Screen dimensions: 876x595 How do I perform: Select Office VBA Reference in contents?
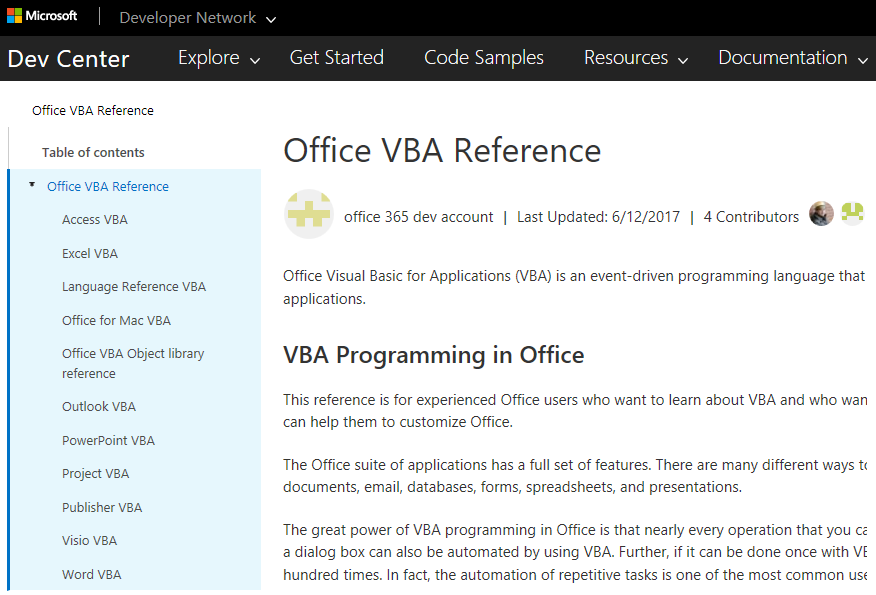click(108, 187)
